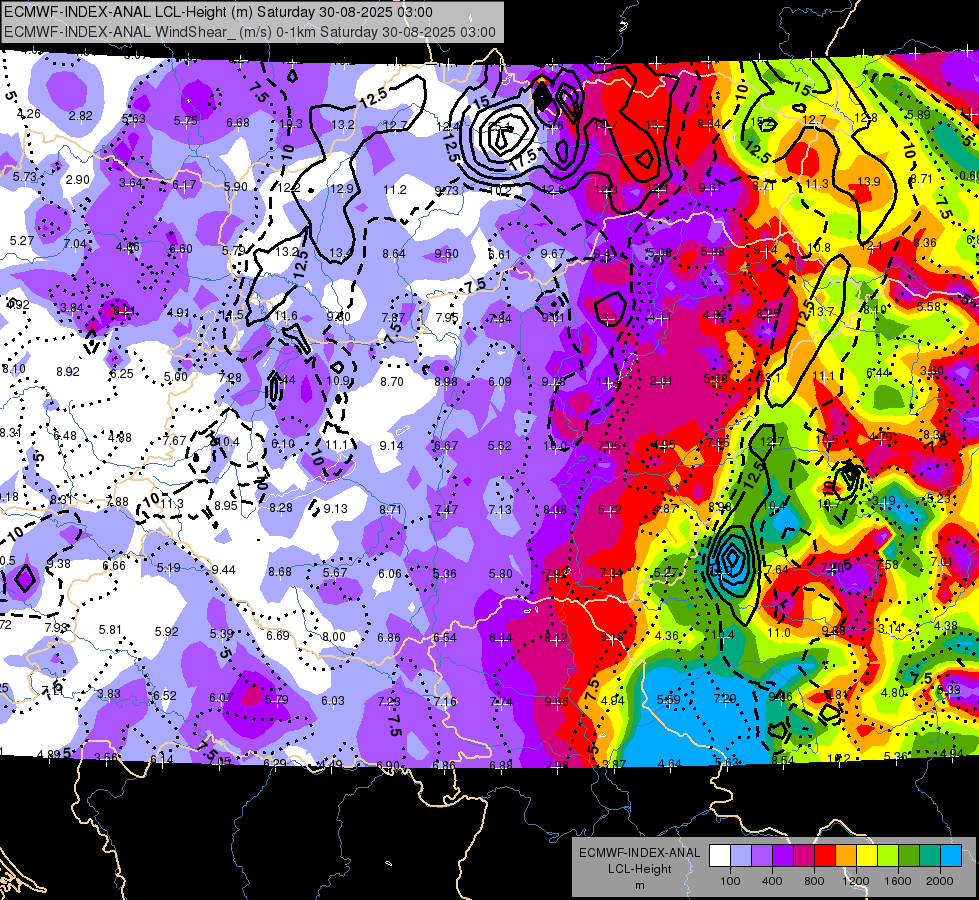Click the 'LCL-Height' legend label
This screenshot has height=900, width=979.
click(x=639, y=869)
